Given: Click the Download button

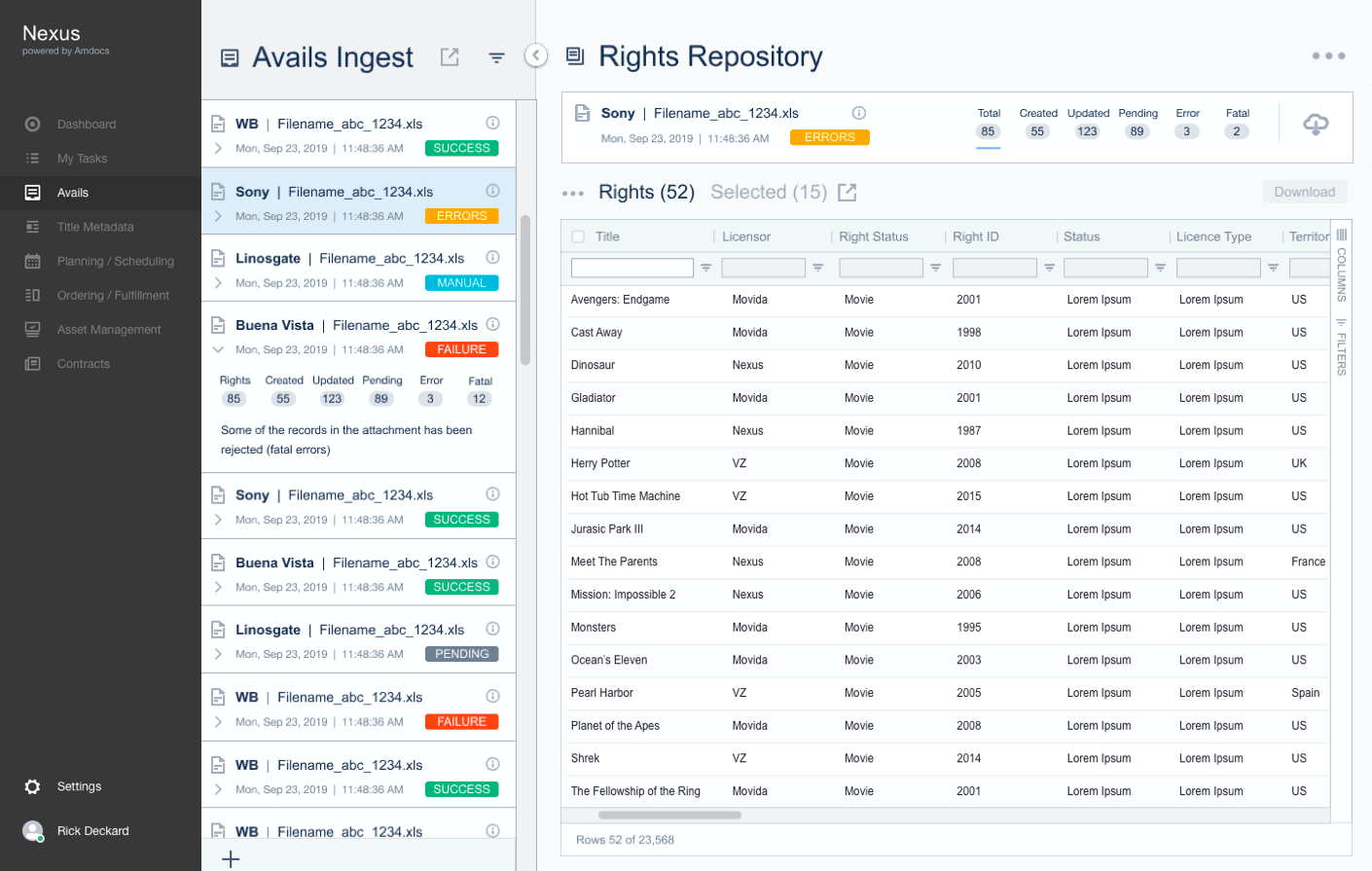Looking at the screenshot, I should pyautogui.click(x=1304, y=192).
